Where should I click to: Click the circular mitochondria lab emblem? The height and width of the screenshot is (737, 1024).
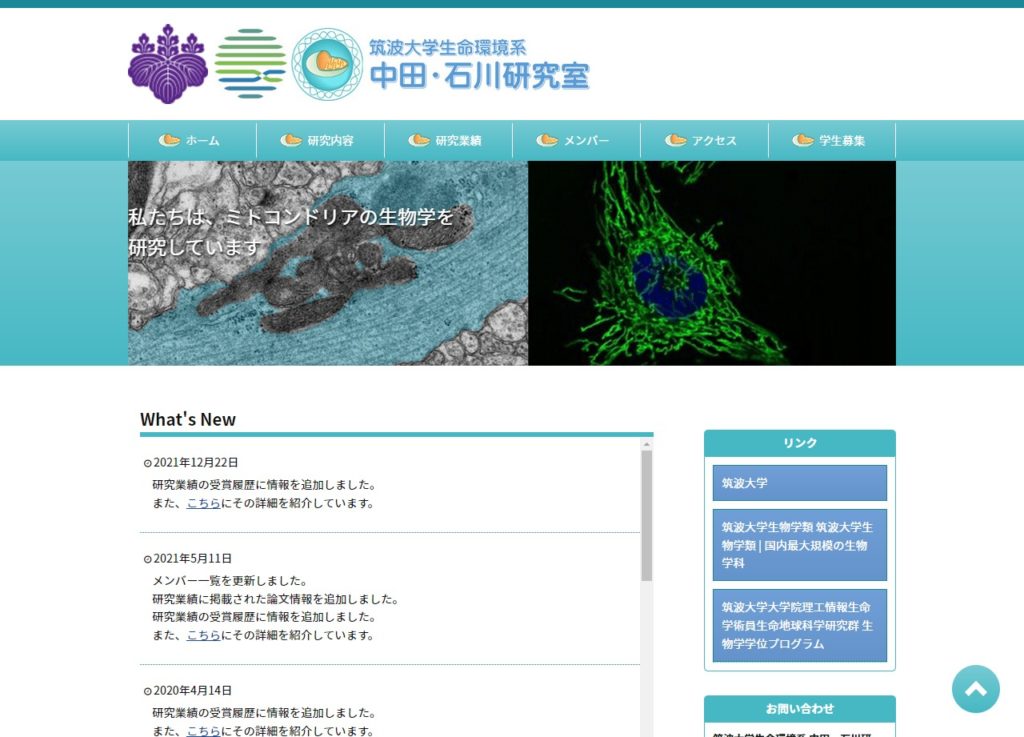coord(327,64)
